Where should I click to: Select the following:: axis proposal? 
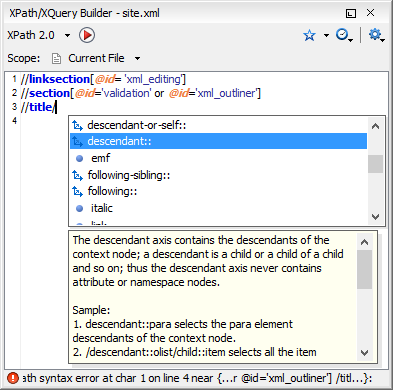218,191
